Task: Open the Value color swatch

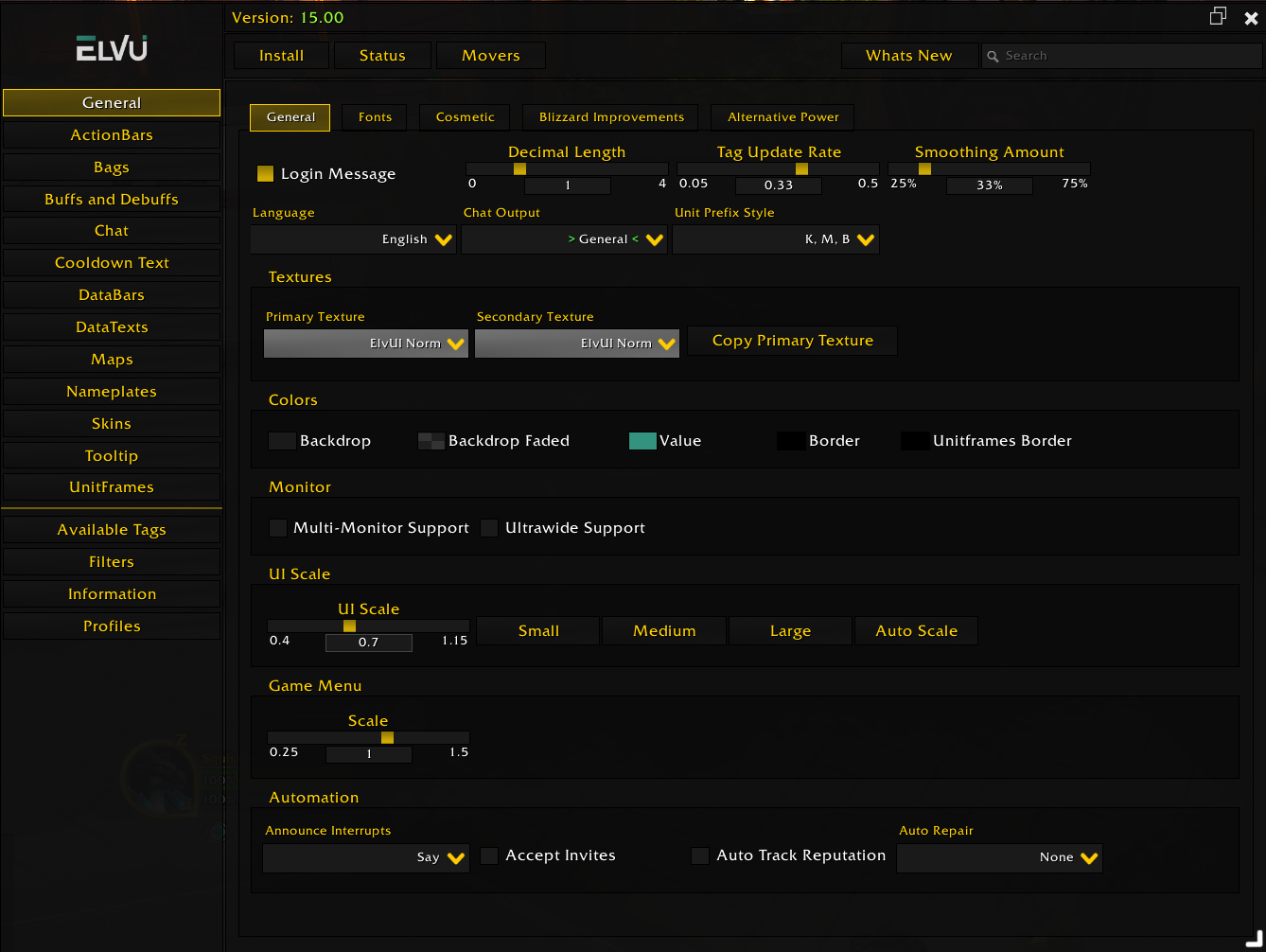Action: coord(642,441)
